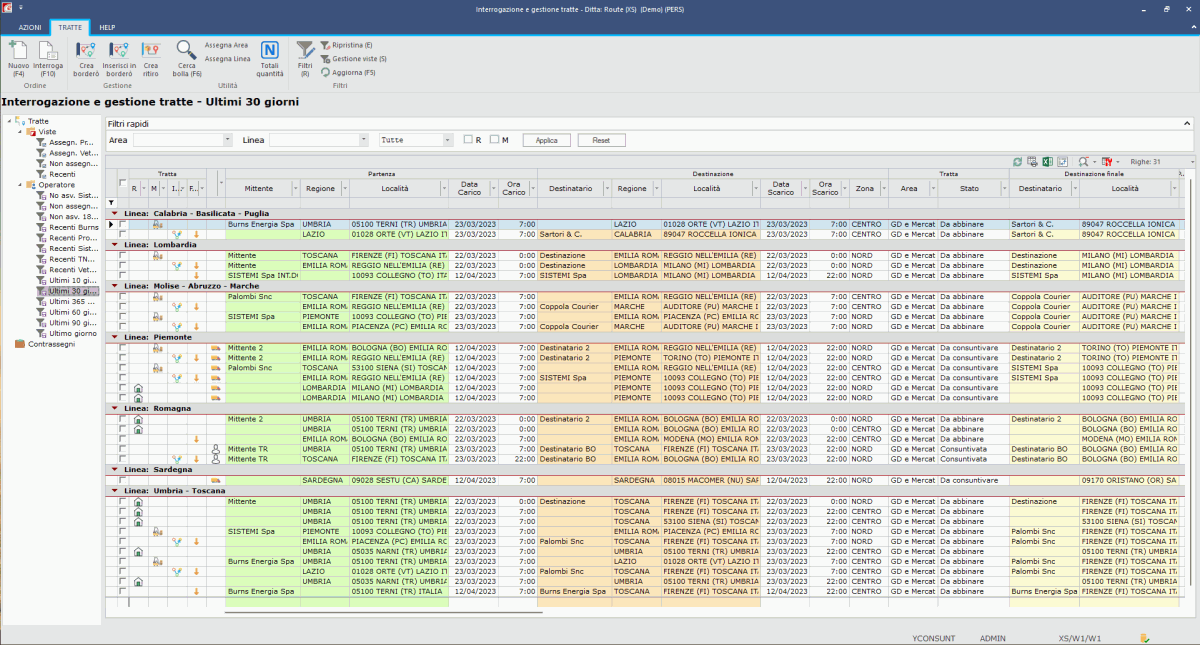The width and height of the screenshot is (1200, 645).
Task: Click the Reset button
Action: (601, 140)
